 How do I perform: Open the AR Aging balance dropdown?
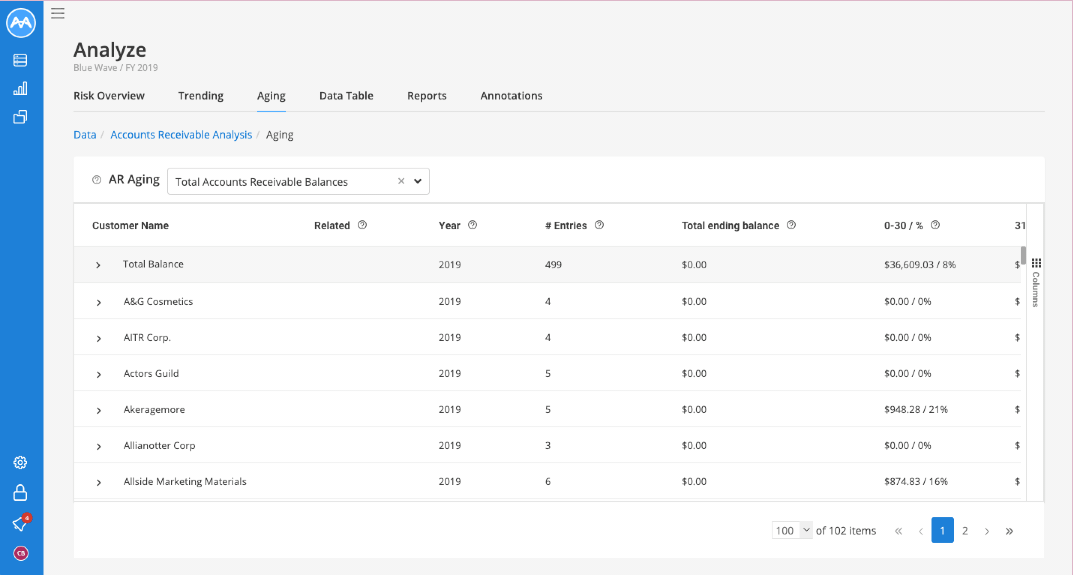(x=417, y=181)
